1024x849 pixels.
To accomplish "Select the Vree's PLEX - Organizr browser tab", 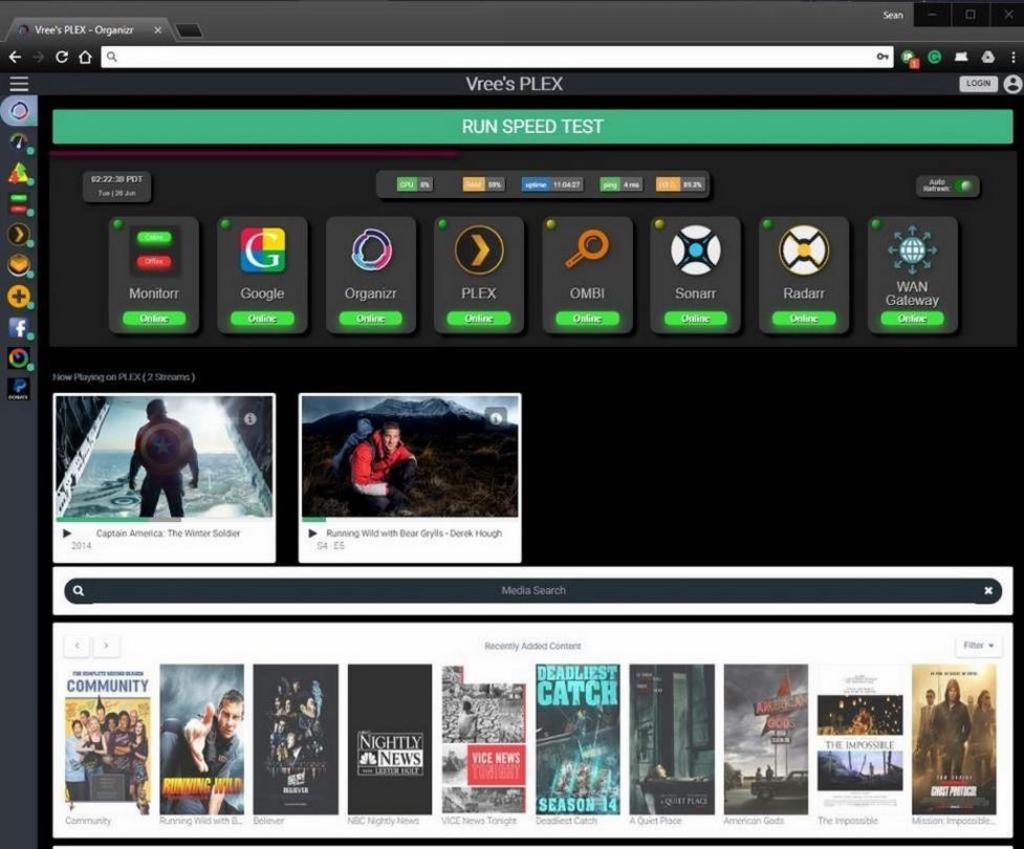I will pyautogui.click(x=88, y=30).
